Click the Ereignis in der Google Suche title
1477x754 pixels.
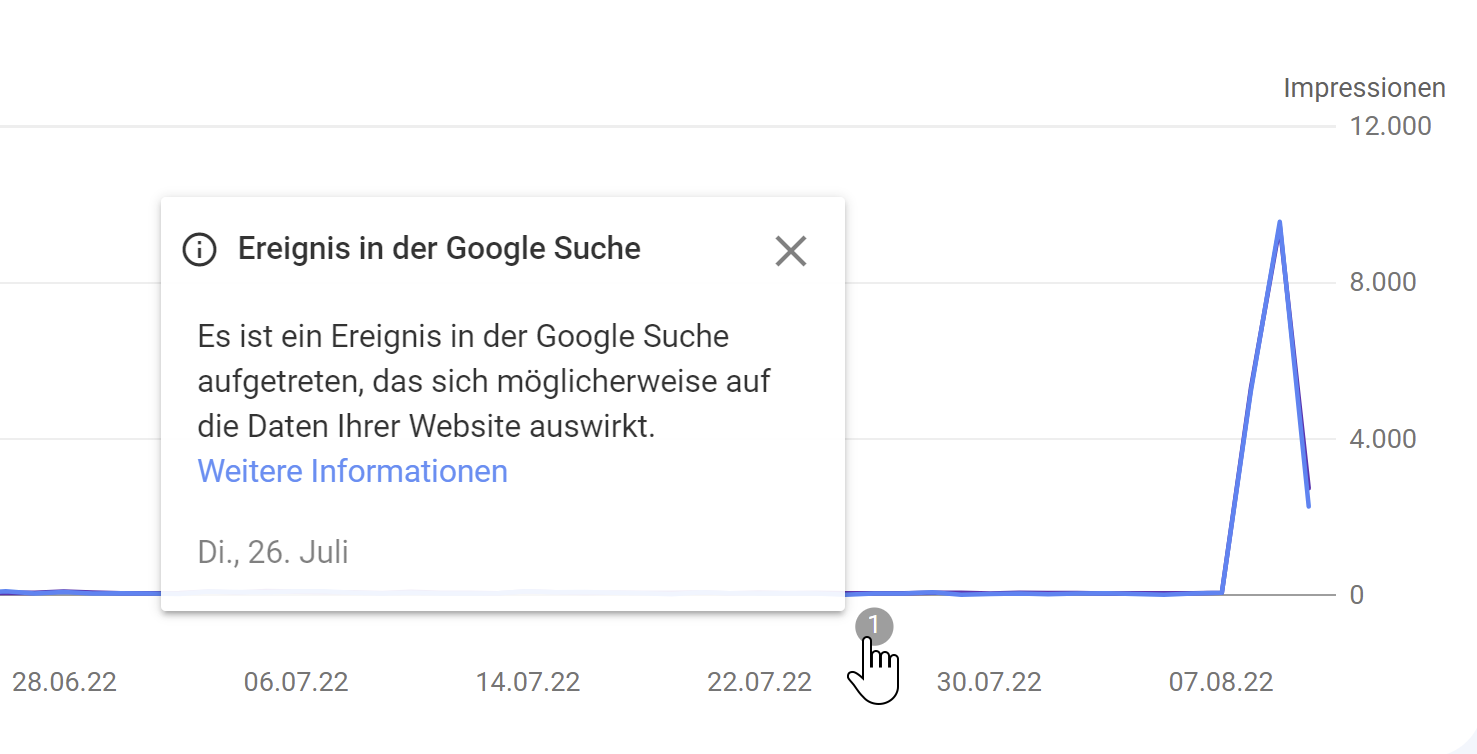click(x=439, y=248)
